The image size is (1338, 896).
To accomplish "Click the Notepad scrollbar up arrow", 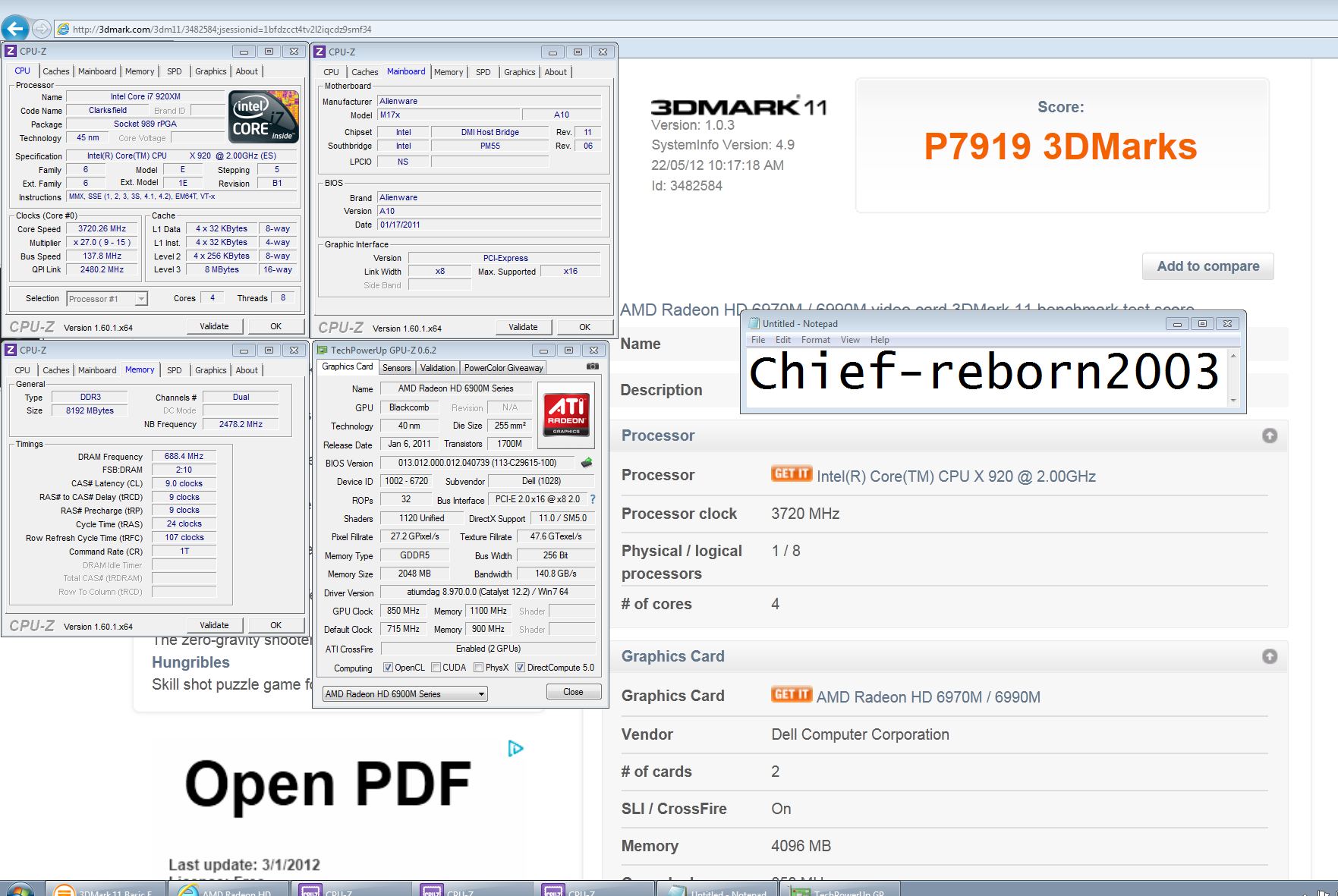I will pos(1233,356).
